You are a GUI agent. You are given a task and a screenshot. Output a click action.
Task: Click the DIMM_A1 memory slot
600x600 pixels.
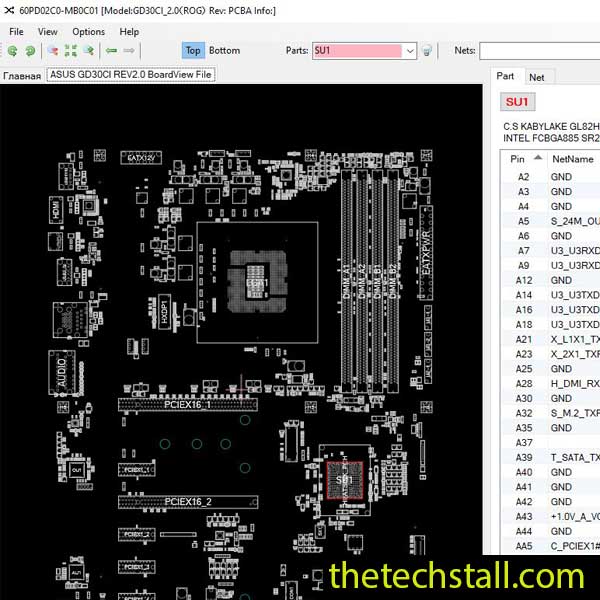[347, 281]
